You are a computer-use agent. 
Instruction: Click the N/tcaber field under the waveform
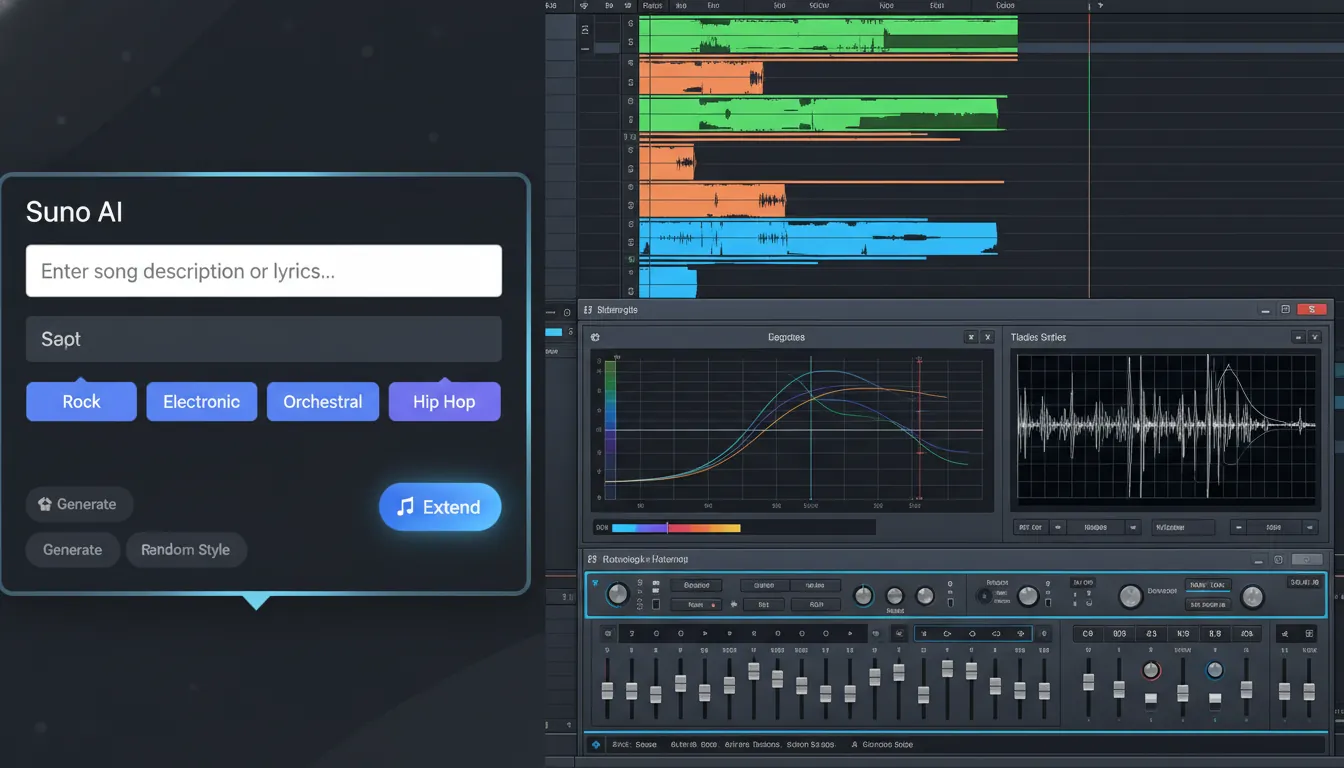pos(1184,527)
